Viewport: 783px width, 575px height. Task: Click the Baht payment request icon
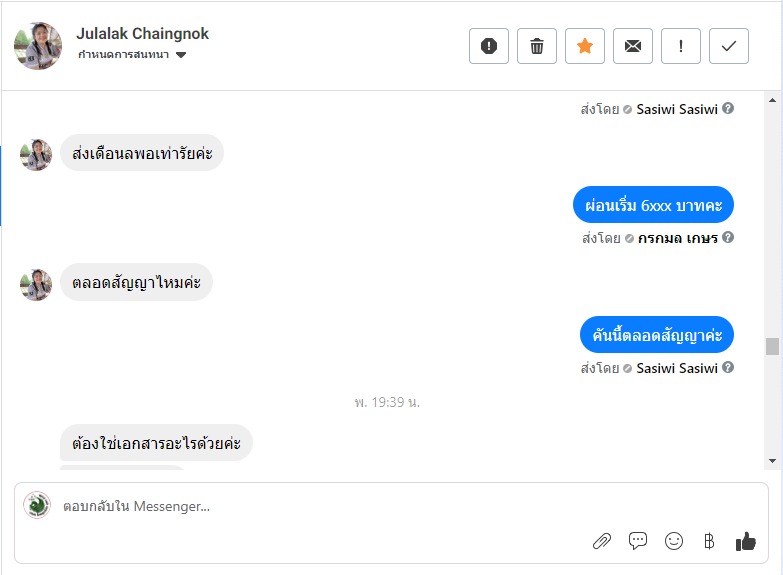pyautogui.click(x=709, y=541)
